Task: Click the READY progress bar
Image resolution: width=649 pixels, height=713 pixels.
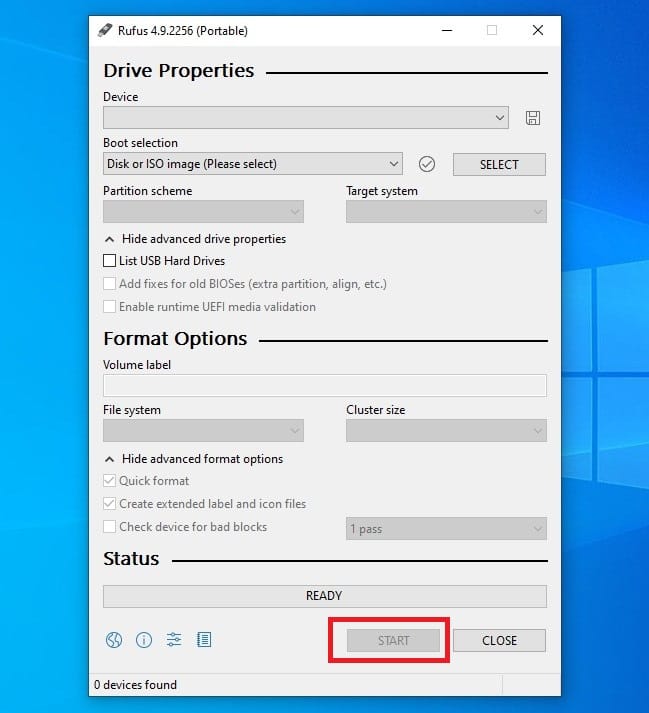Action: 325,596
